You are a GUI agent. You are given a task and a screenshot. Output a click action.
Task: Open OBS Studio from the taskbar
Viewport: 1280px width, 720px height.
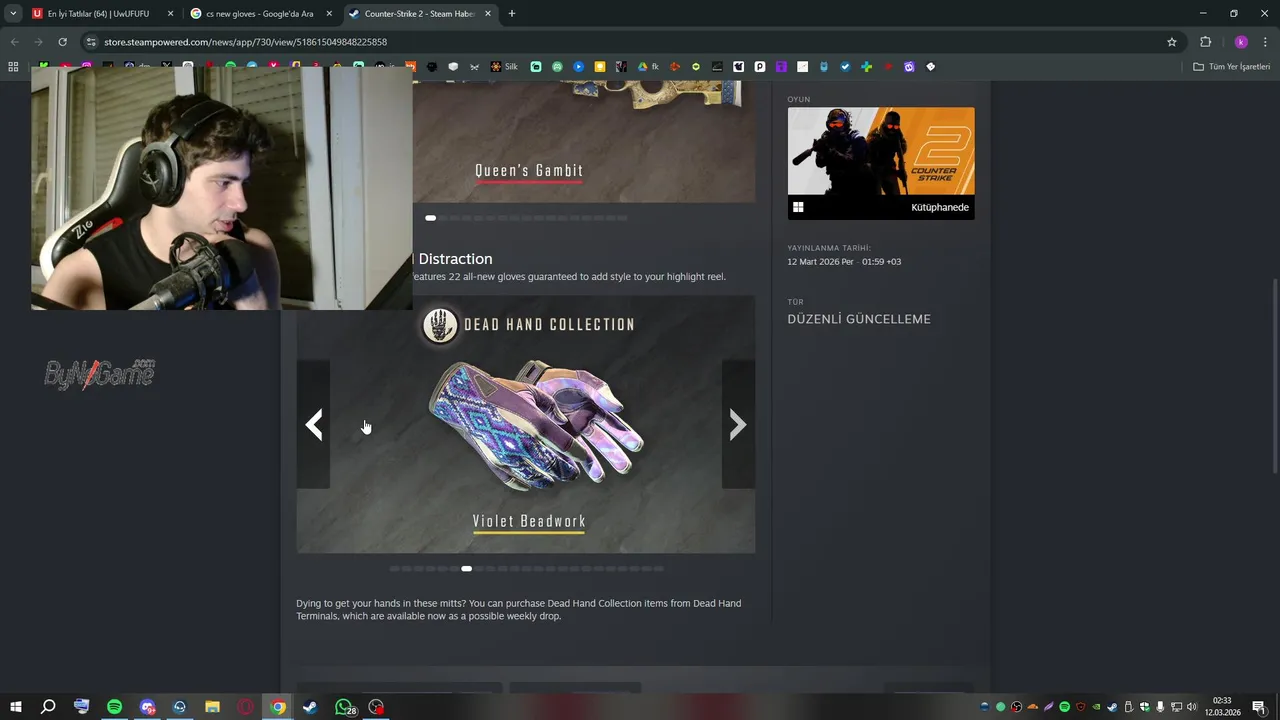coord(376,707)
